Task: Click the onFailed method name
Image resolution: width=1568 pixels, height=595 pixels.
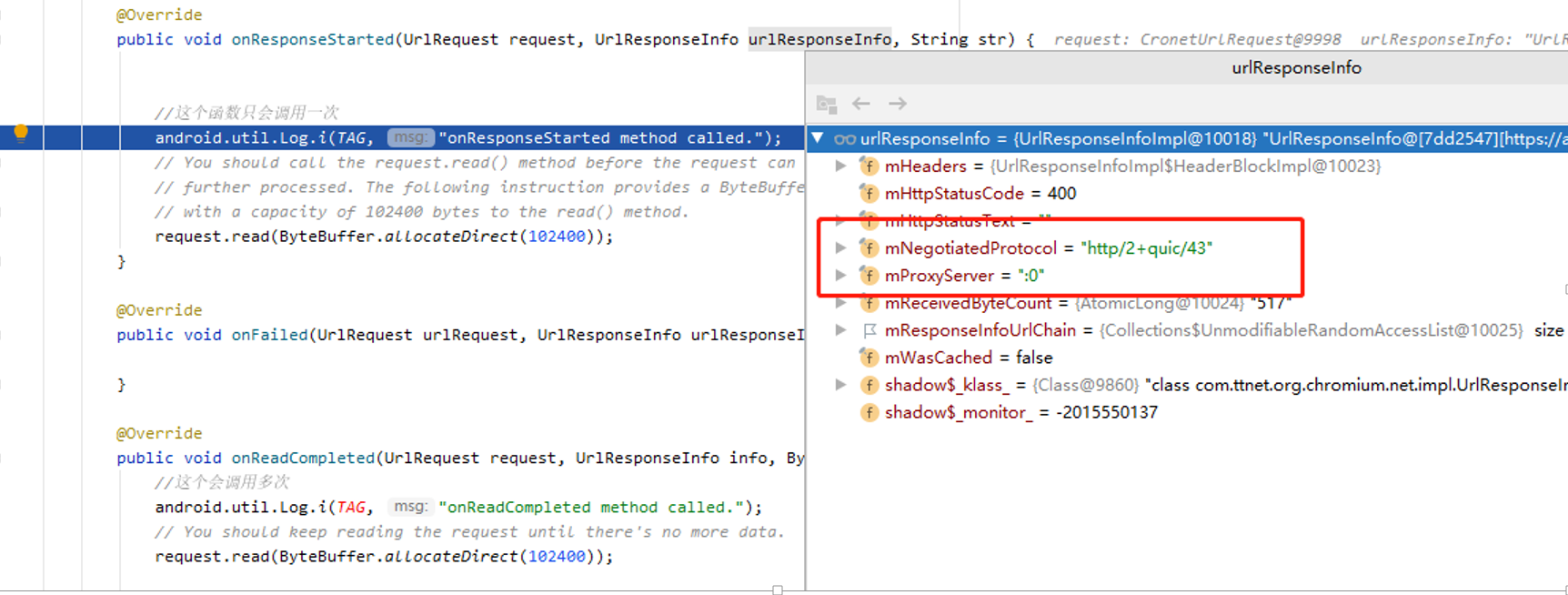Action: pyautogui.click(x=270, y=335)
